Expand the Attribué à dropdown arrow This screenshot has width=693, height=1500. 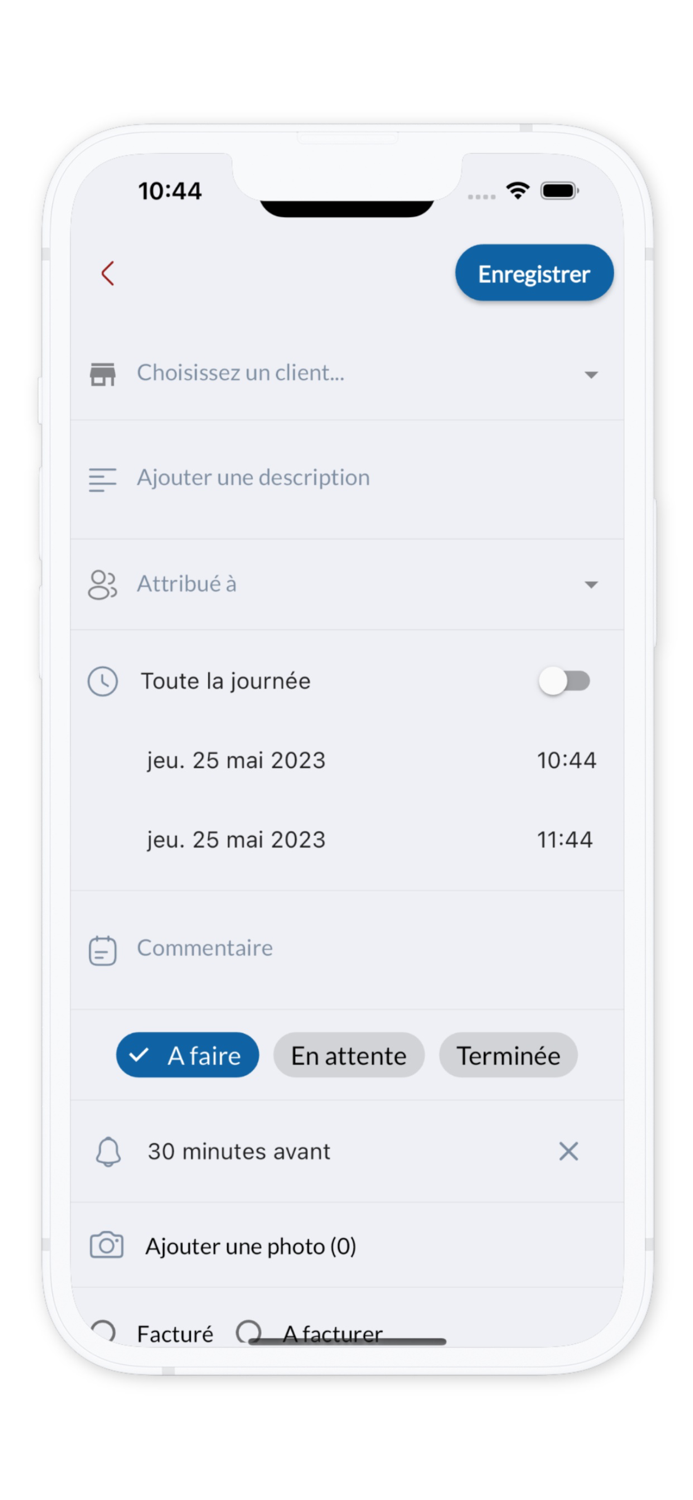(x=591, y=585)
